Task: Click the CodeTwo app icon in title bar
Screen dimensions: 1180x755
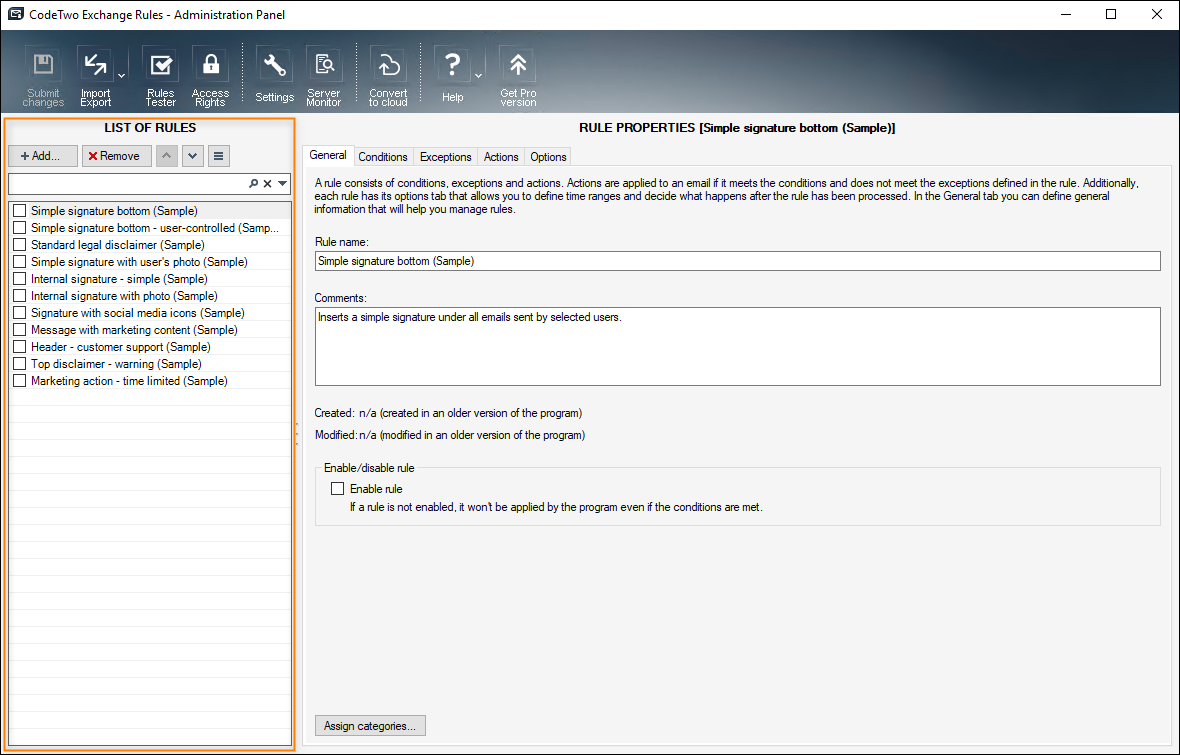Action: click(x=16, y=14)
